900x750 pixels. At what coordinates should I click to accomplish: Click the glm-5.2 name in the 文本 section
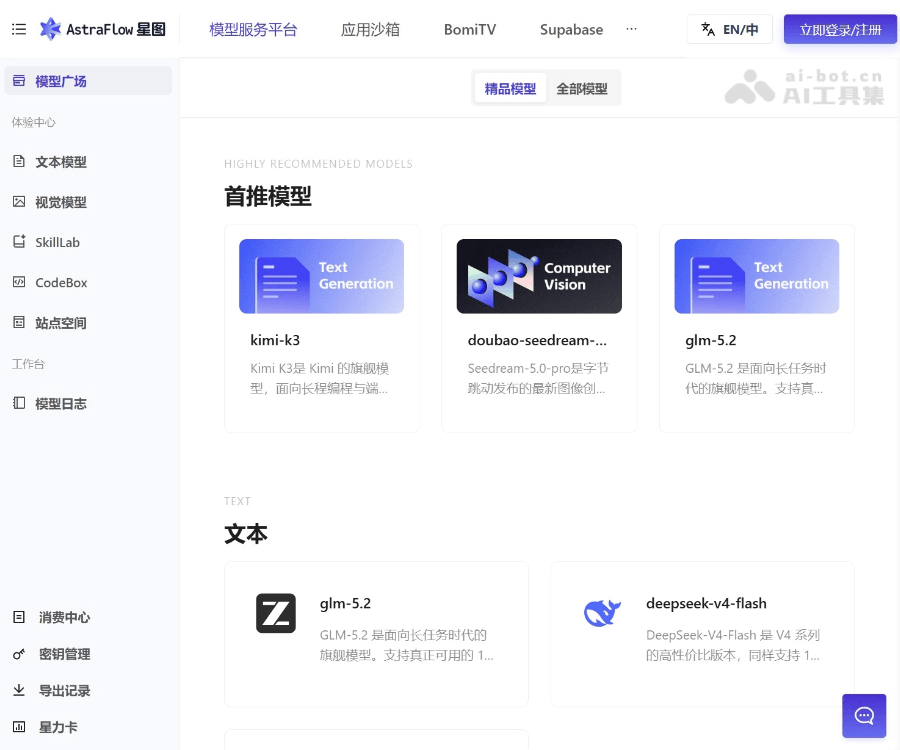(346, 604)
